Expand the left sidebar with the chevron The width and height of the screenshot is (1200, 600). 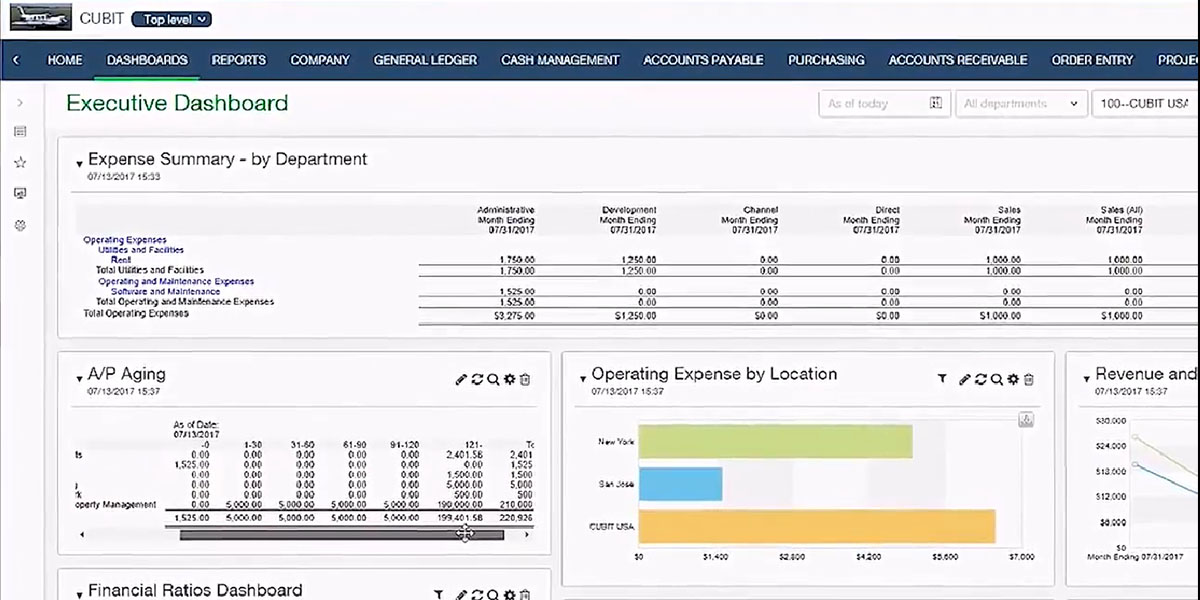coord(19,100)
